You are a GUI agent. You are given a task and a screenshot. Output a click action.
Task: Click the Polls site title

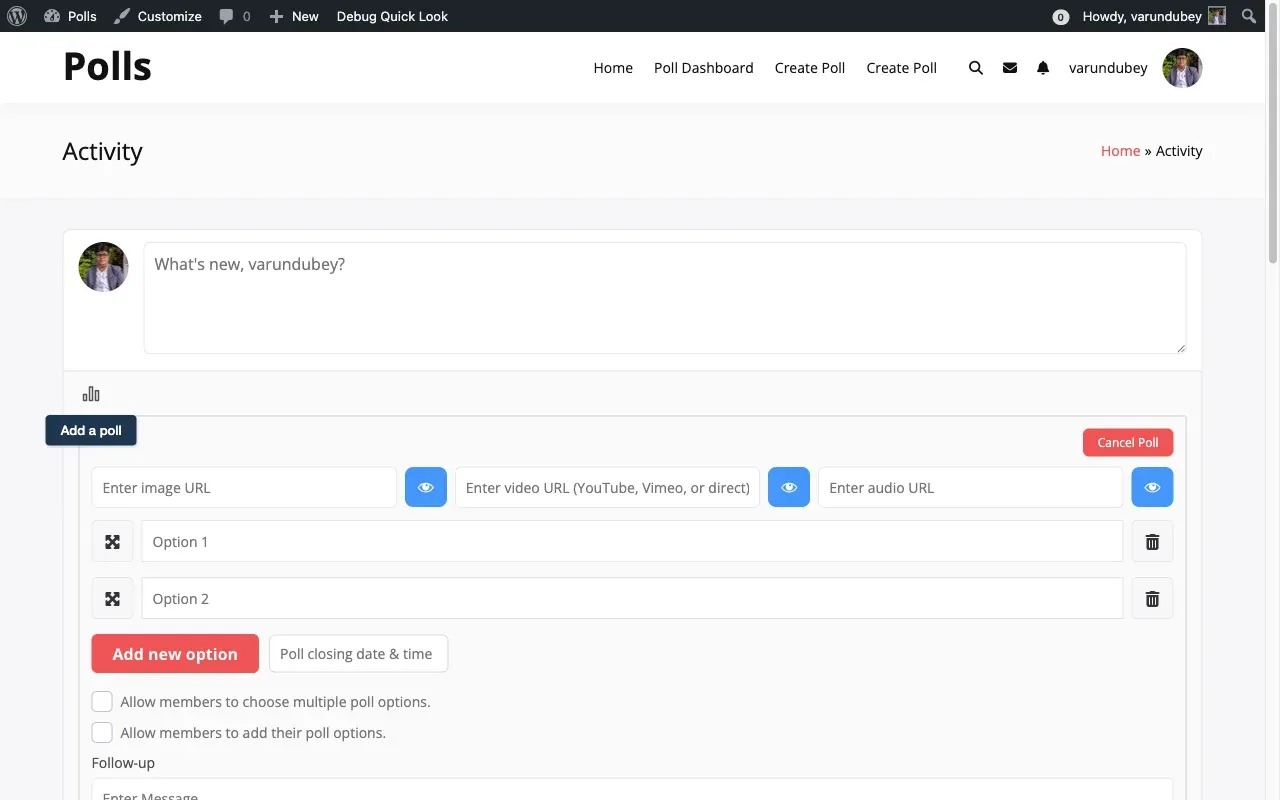tap(107, 67)
